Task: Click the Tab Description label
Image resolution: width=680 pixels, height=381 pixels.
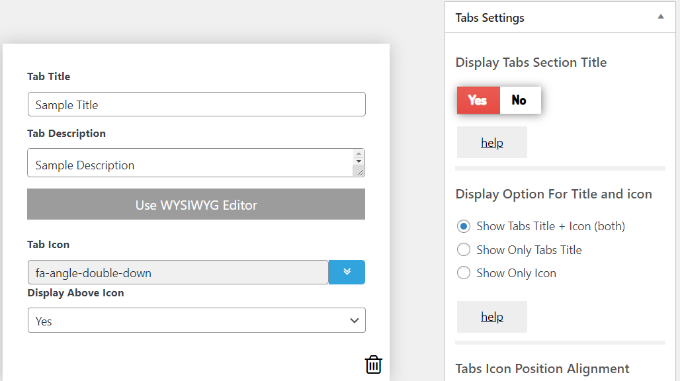Action: point(66,134)
